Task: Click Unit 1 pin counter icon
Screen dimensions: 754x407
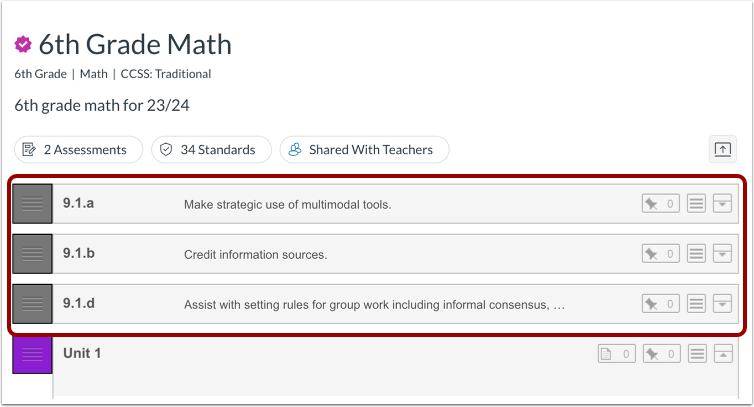Action: click(x=660, y=353)
